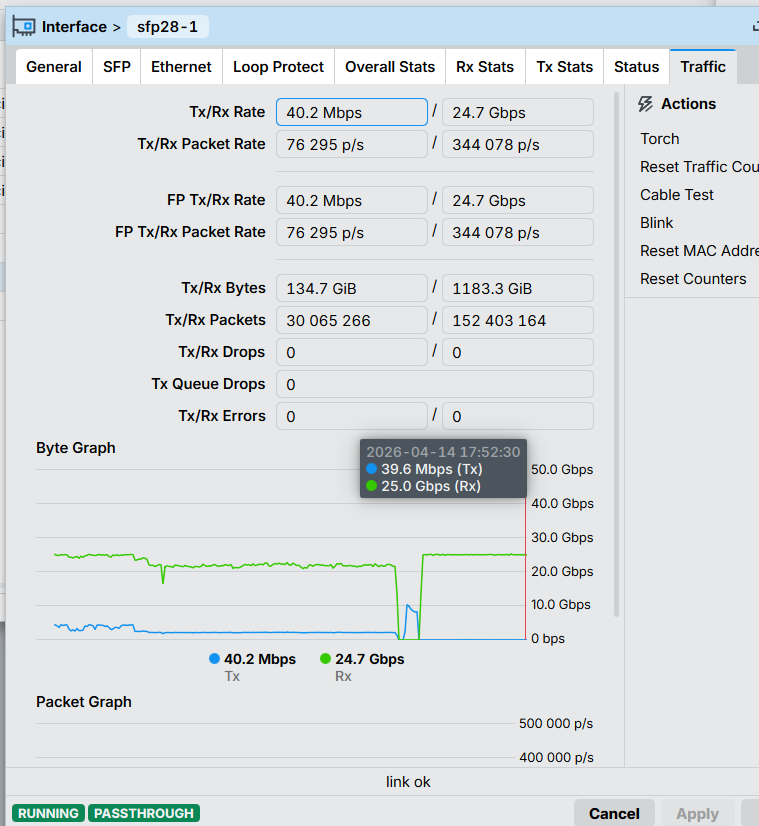Click the Actions lightning bolt icon
Image resolution: width=759 pixels, height=826 pixels.
(645, 104)
